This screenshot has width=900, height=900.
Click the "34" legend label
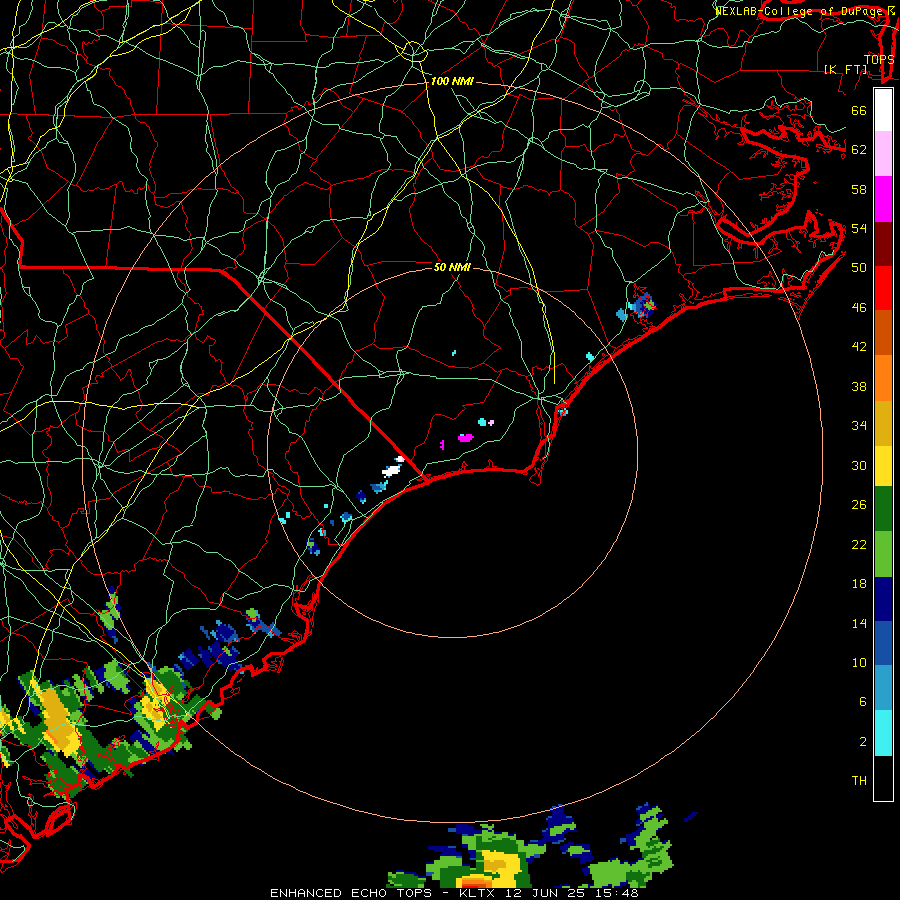pos(859,426)
